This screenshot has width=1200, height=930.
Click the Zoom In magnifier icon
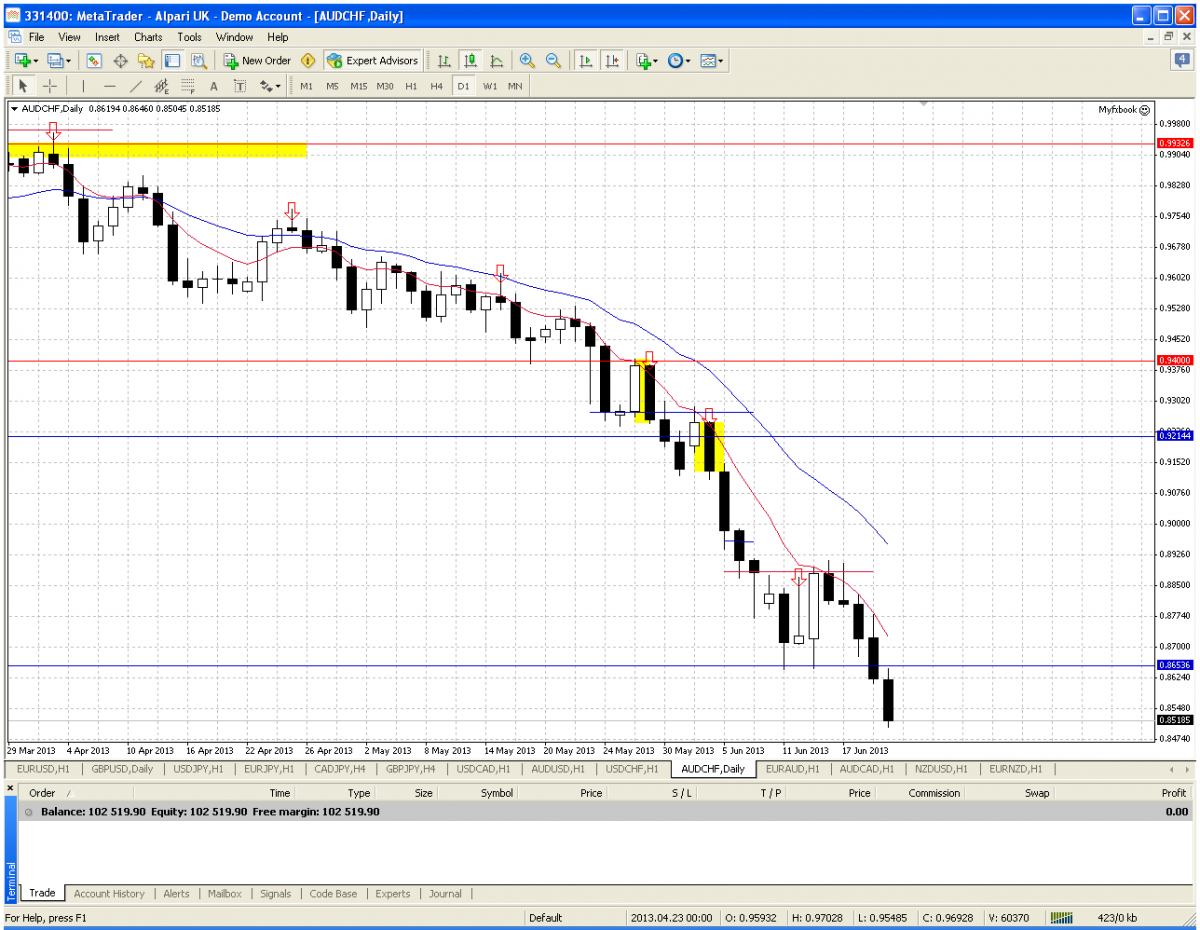(527, 61)
